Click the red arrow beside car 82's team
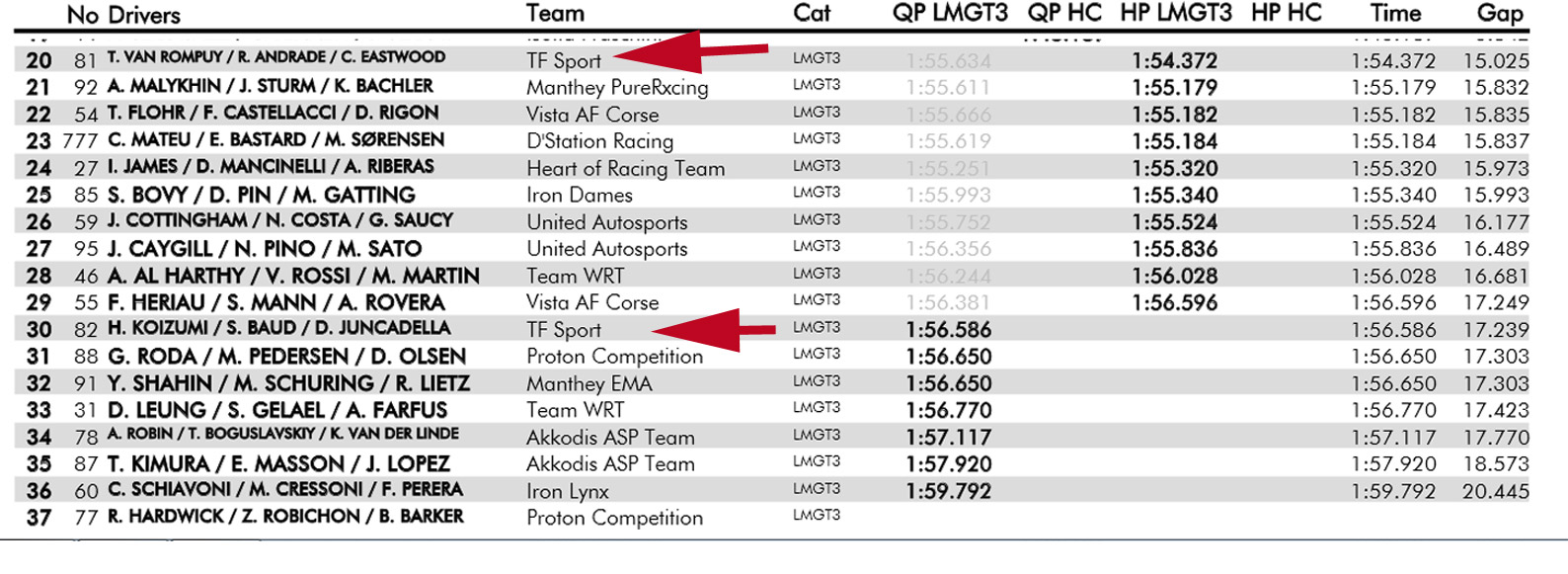The image size is (1568, 574). click(x=713, y=330)
